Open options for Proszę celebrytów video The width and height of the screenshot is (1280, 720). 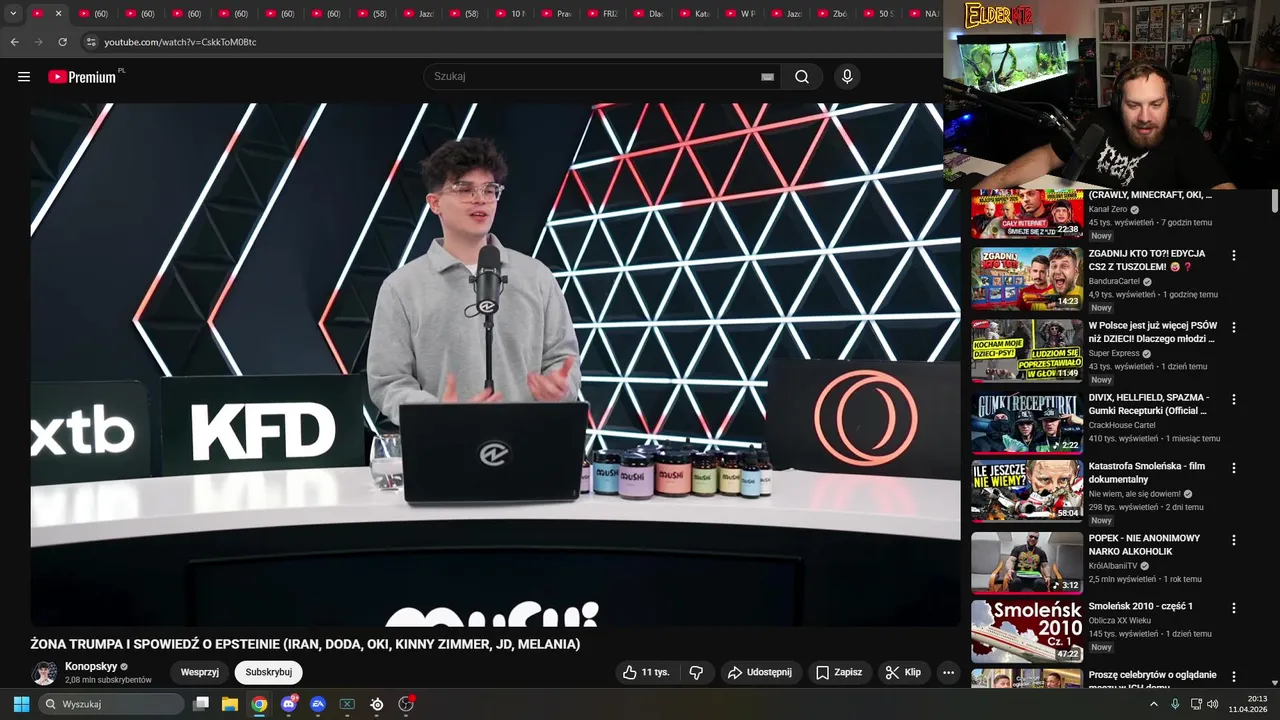1233,677
